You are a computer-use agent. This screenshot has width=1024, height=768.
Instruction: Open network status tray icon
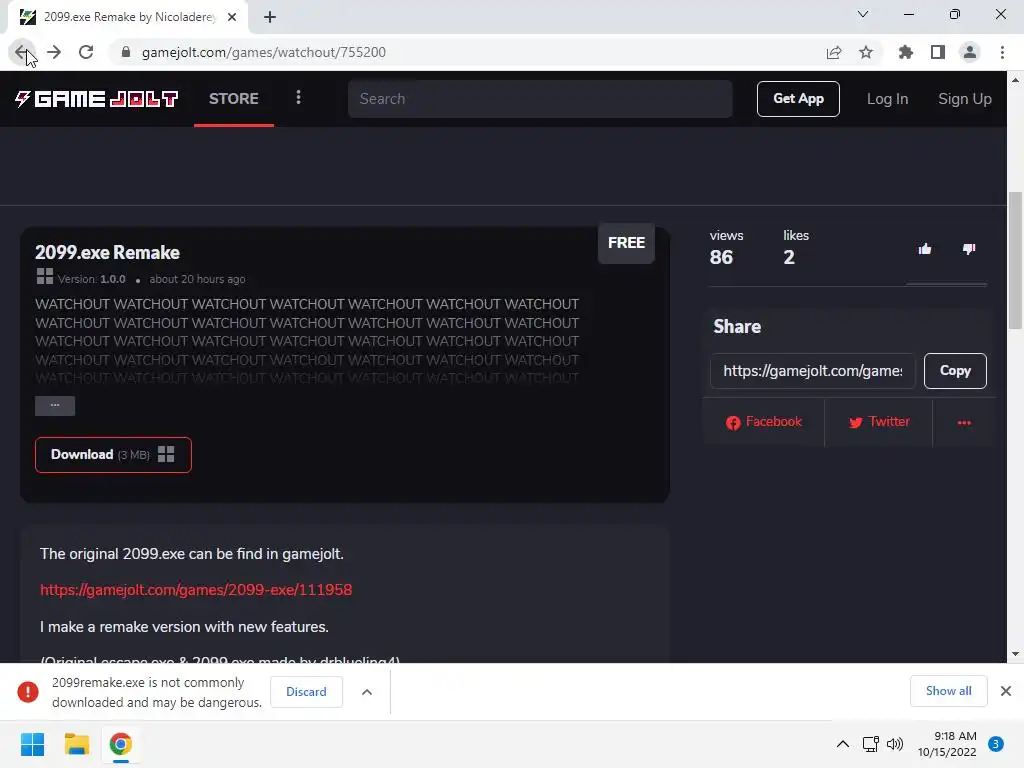pyautogui.click(x=871, y=744)
